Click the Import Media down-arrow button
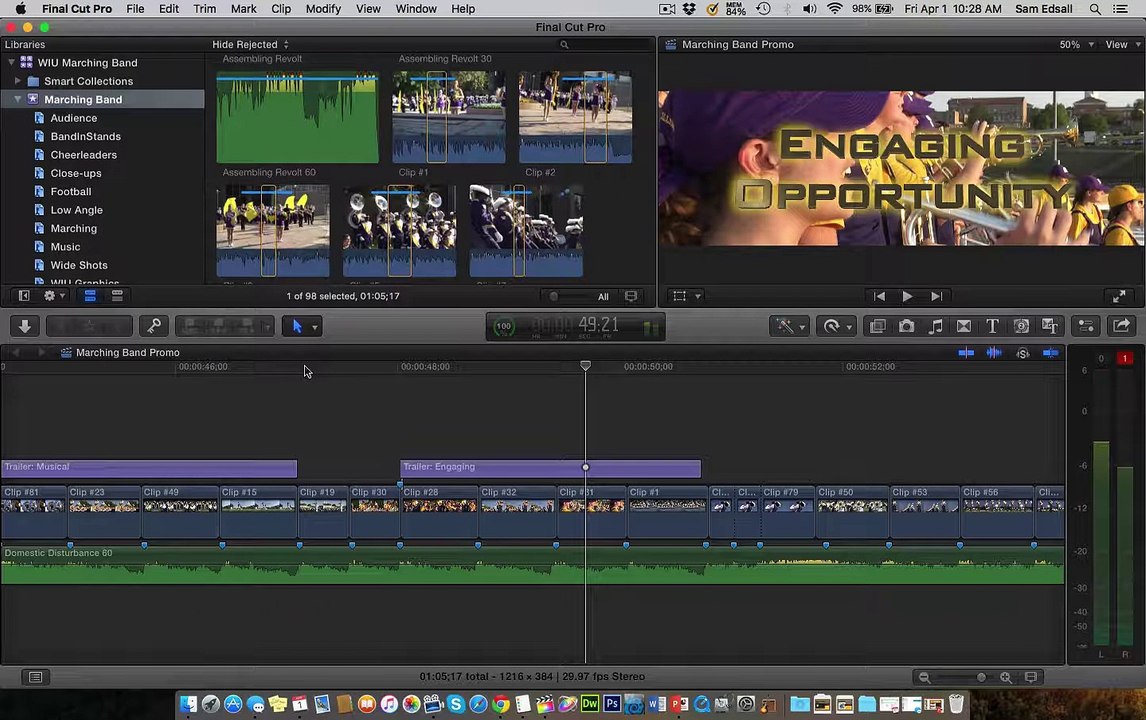 coord(24,326)
